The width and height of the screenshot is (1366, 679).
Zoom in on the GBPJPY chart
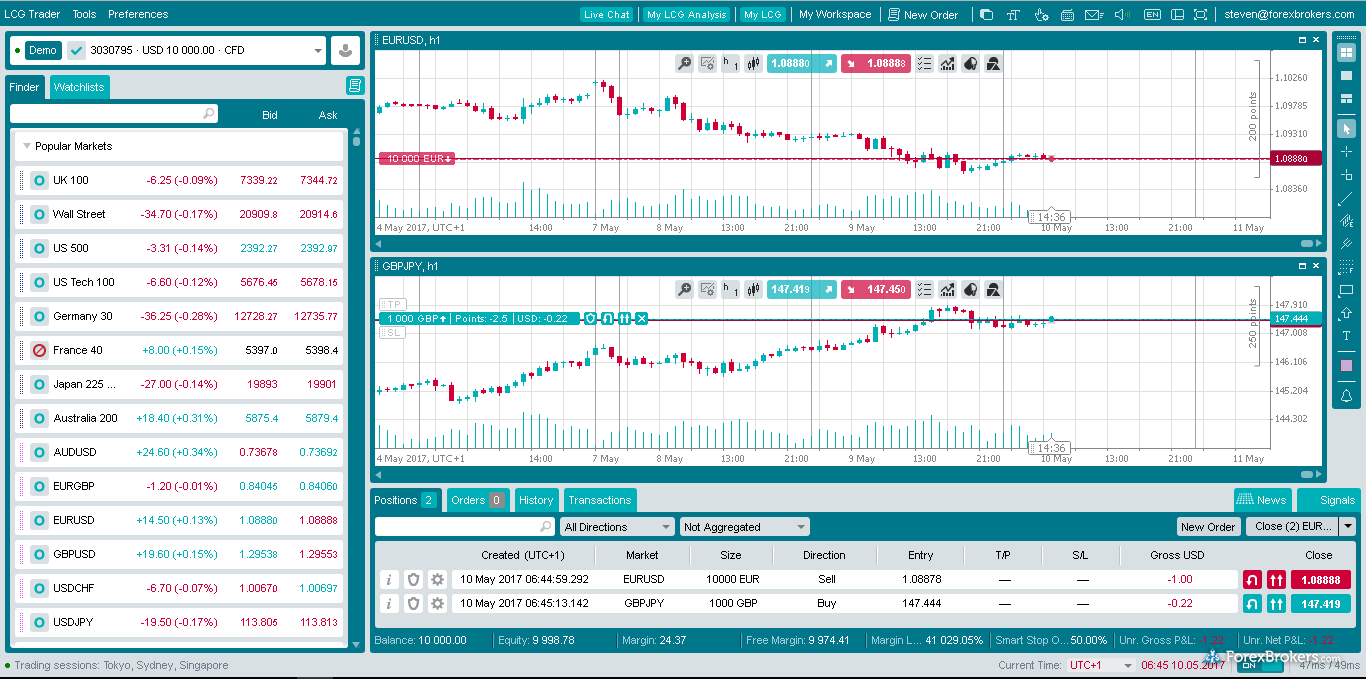(x=684, y=289)
